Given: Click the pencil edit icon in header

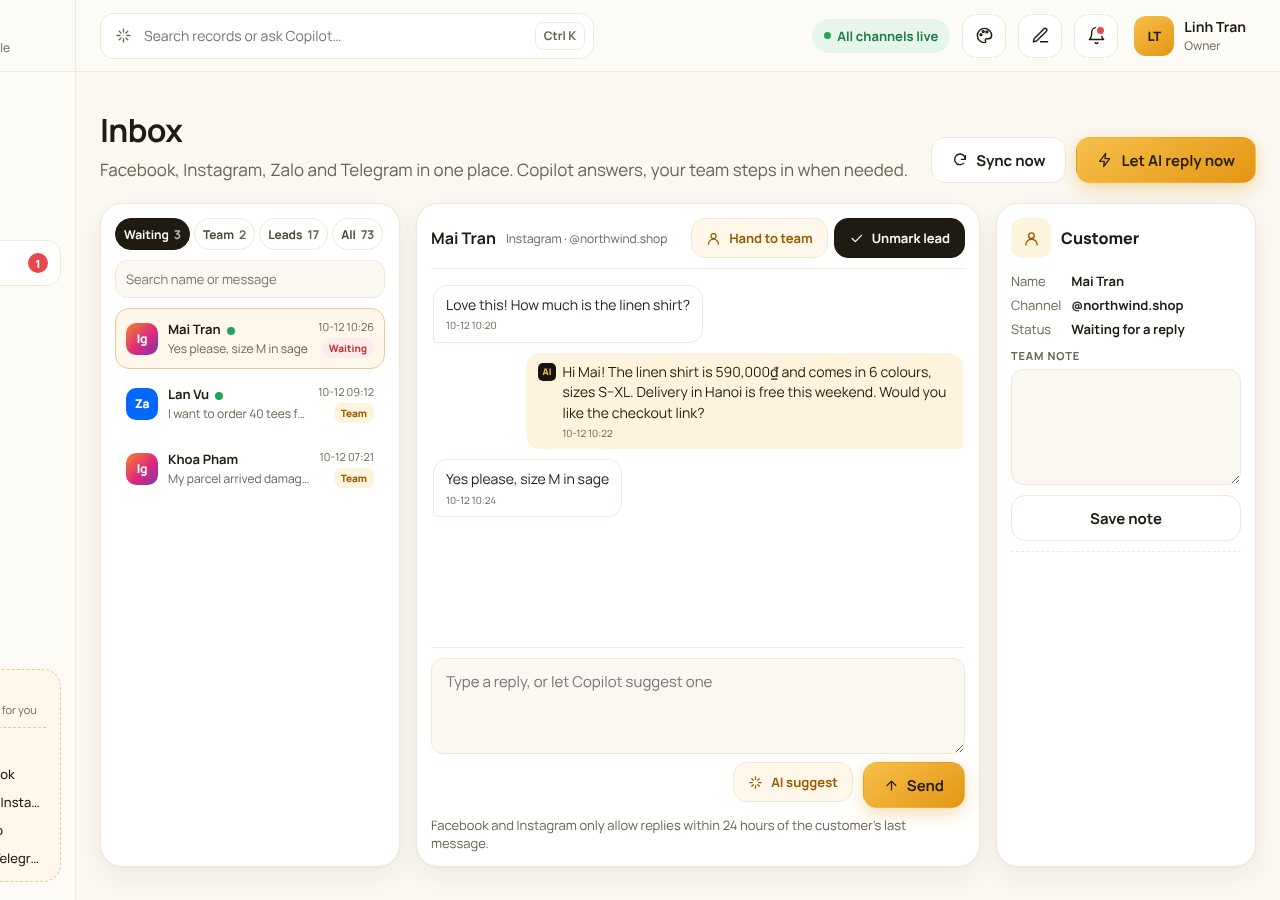Looking at the screenshot, I should (x=1040, y=36).
